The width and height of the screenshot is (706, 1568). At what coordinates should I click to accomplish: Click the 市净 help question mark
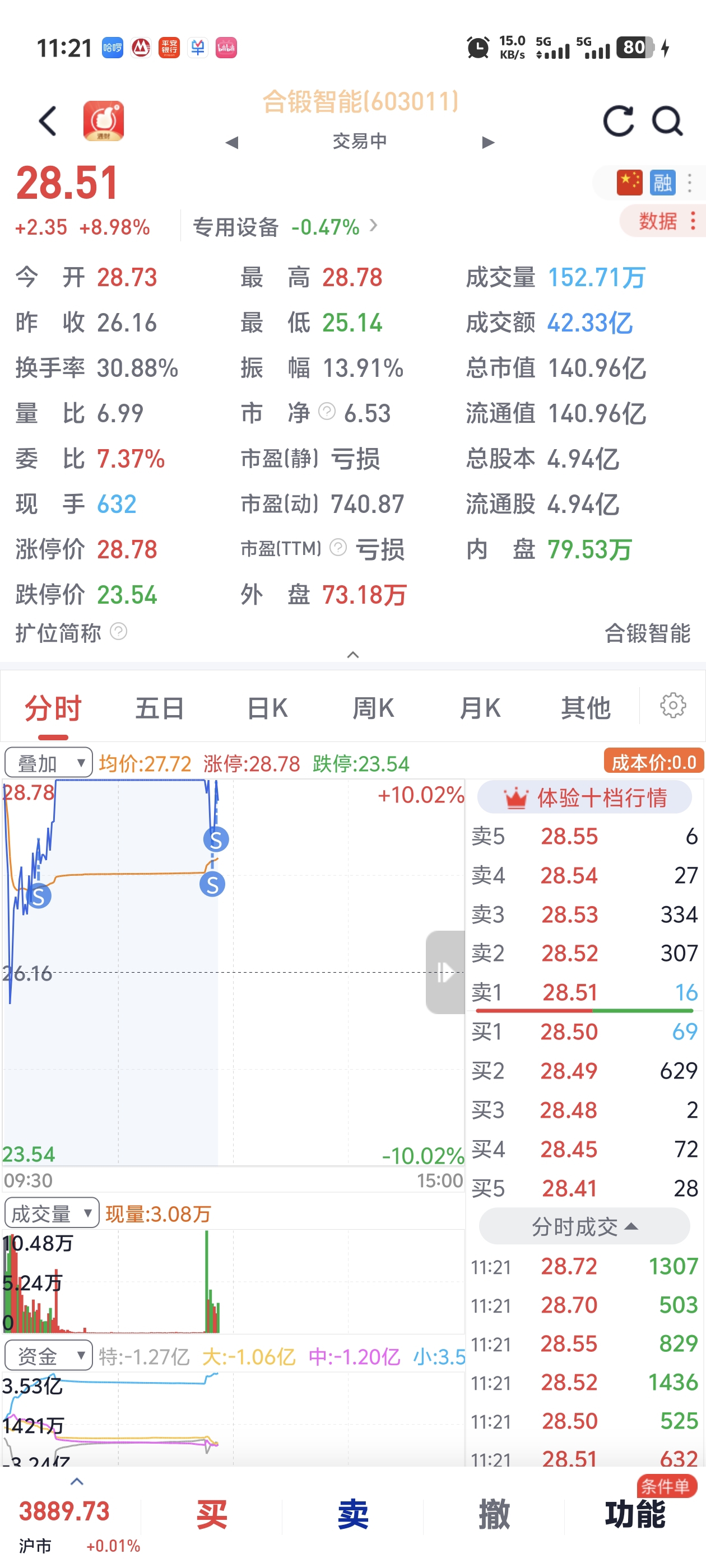pos(327,412)
